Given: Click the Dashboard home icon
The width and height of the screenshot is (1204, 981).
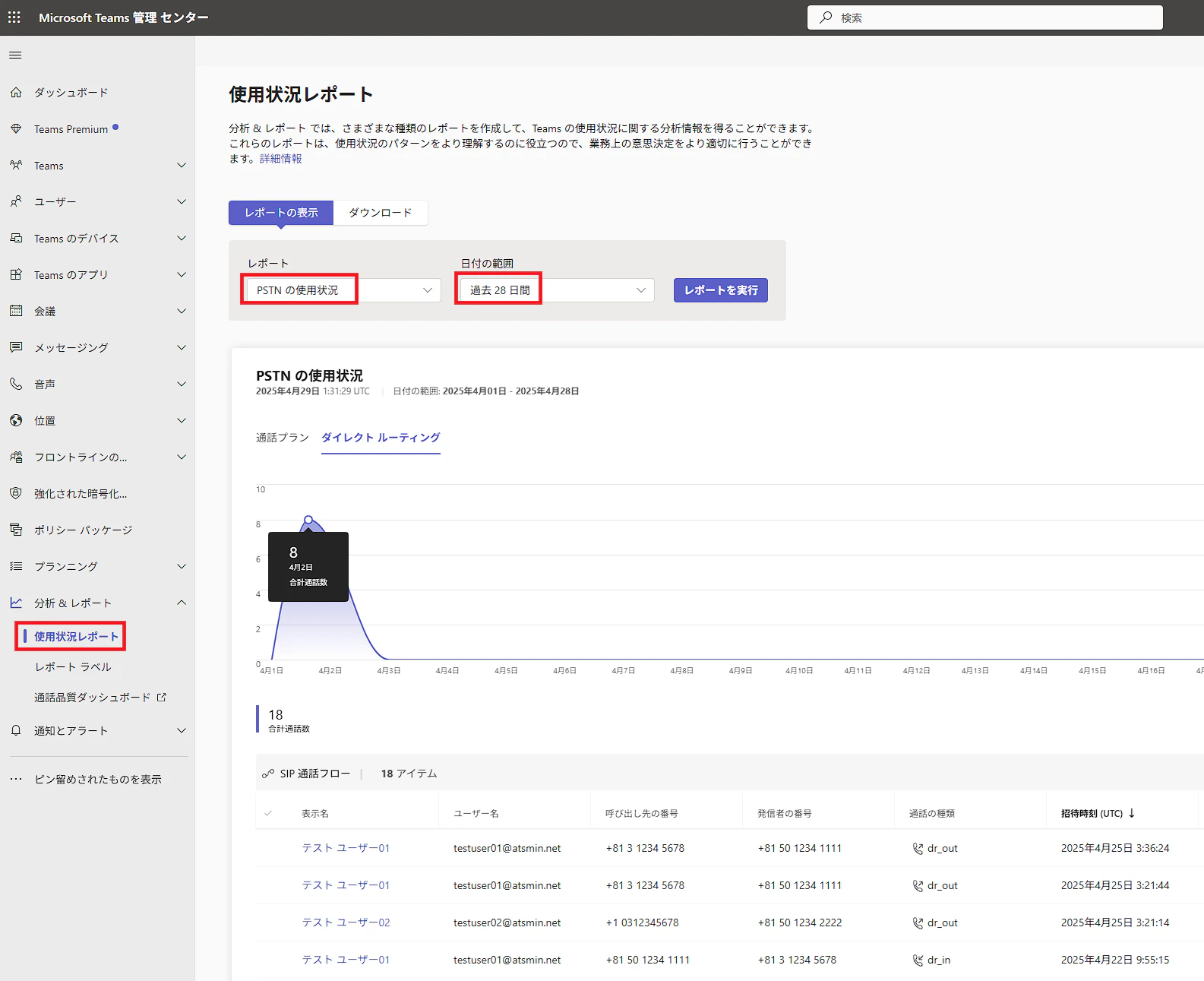Looking at the screenshot, I should point(16,92).
